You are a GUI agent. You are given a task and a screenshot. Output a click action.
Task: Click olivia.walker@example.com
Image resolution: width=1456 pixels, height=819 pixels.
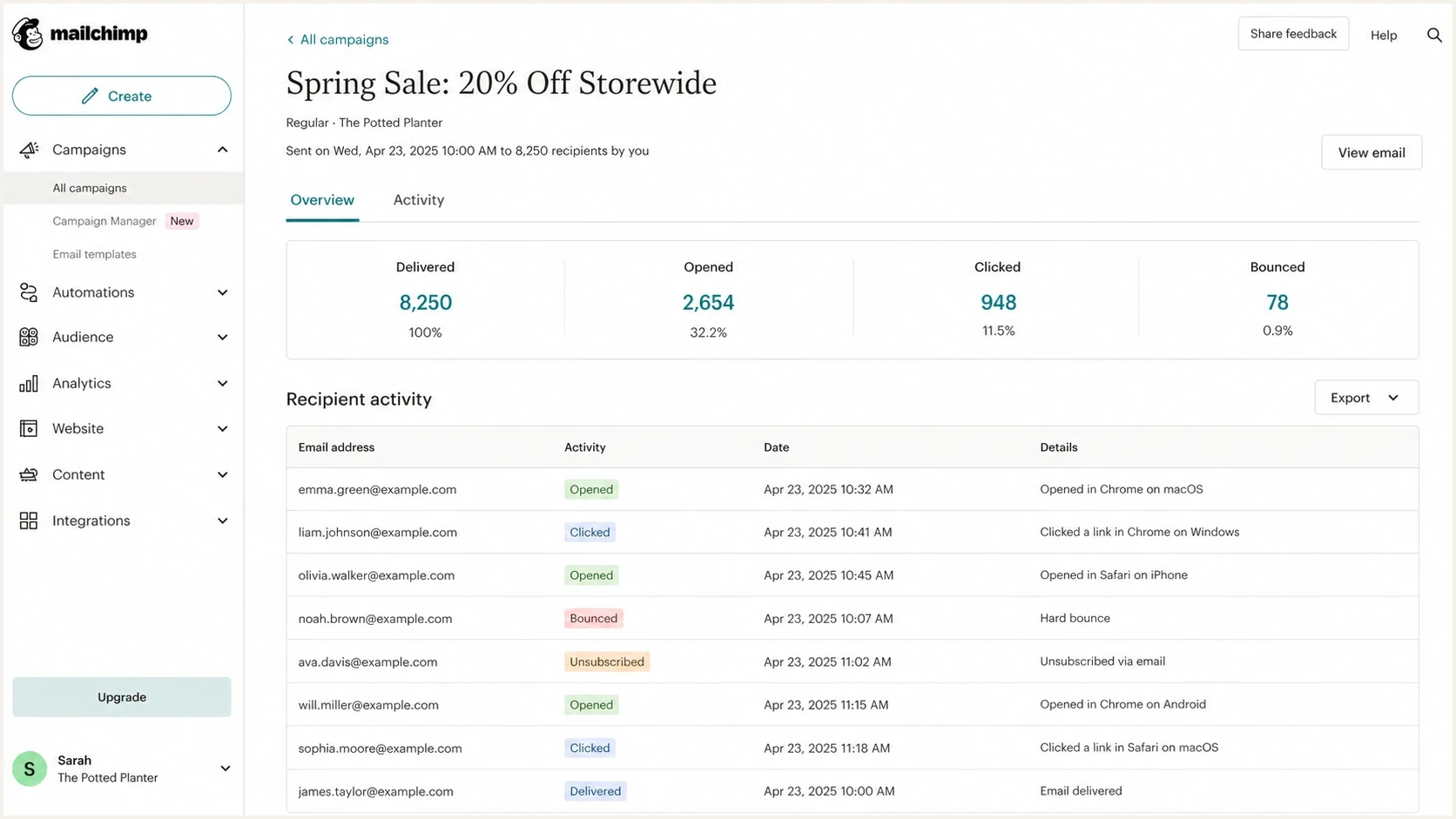pos(376,575)
